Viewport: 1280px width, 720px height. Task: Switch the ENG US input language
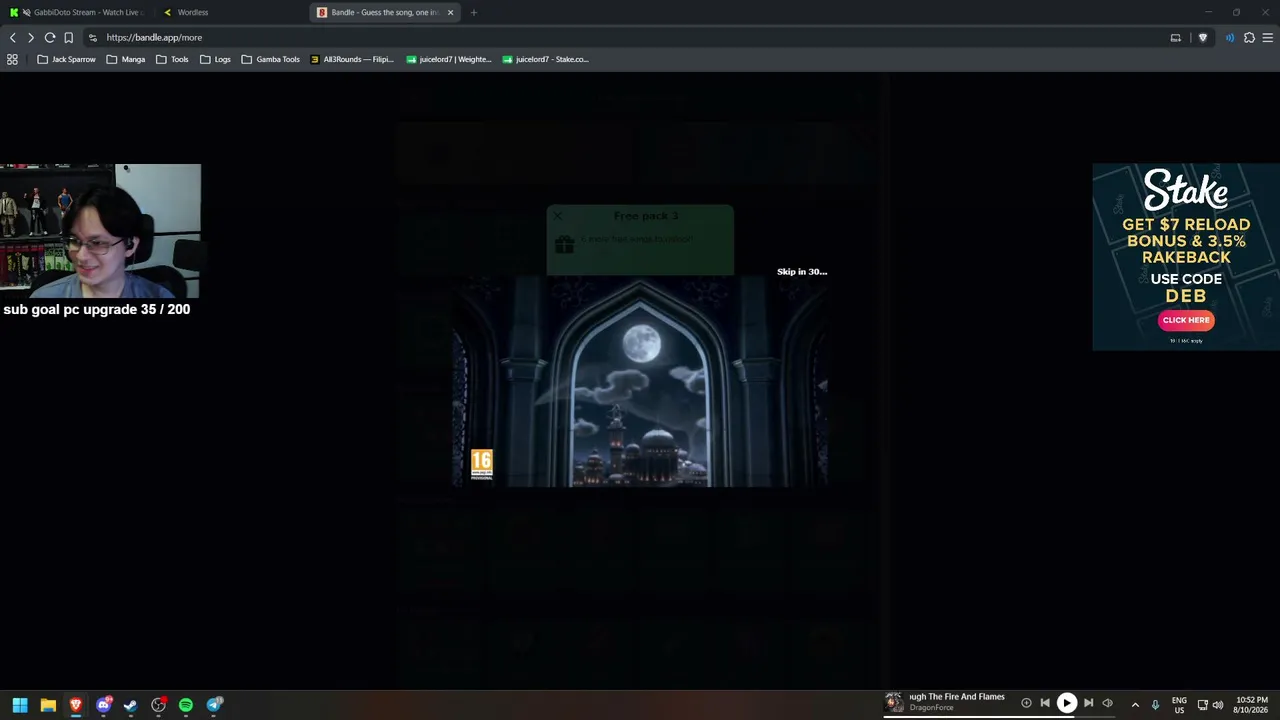[1179, 705]
